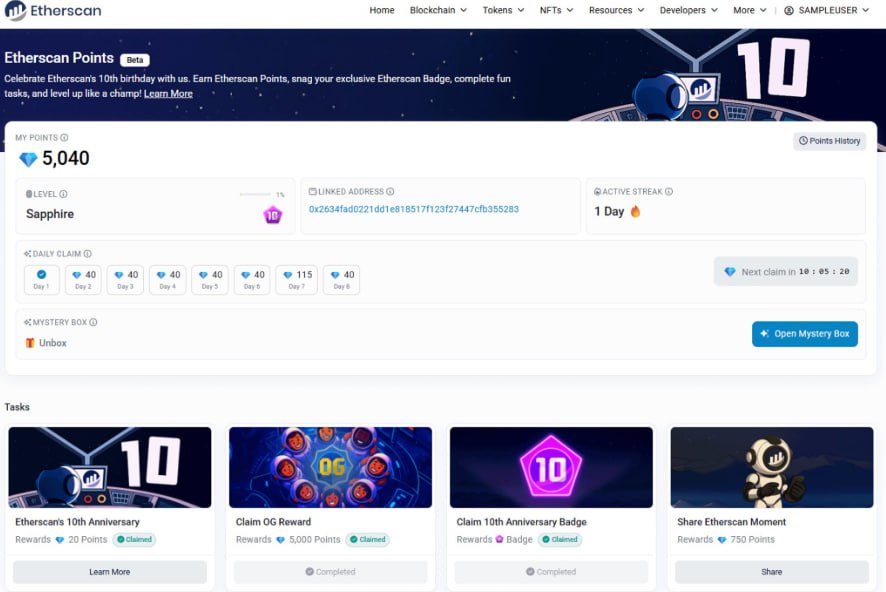This screenshot has height=592, width=886.
Task: Click the Open Mystery Box button
Action: (805, 334)
